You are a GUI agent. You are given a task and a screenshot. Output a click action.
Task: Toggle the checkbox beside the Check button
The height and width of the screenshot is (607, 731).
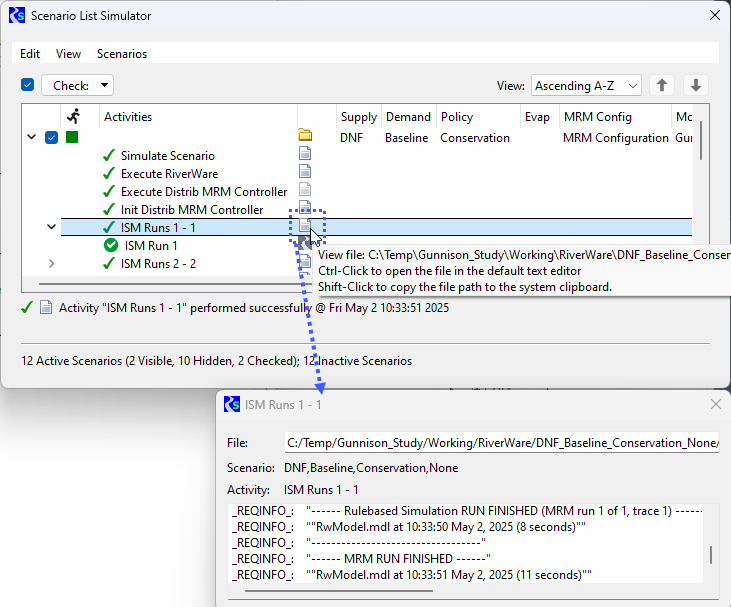pos(28,86)
